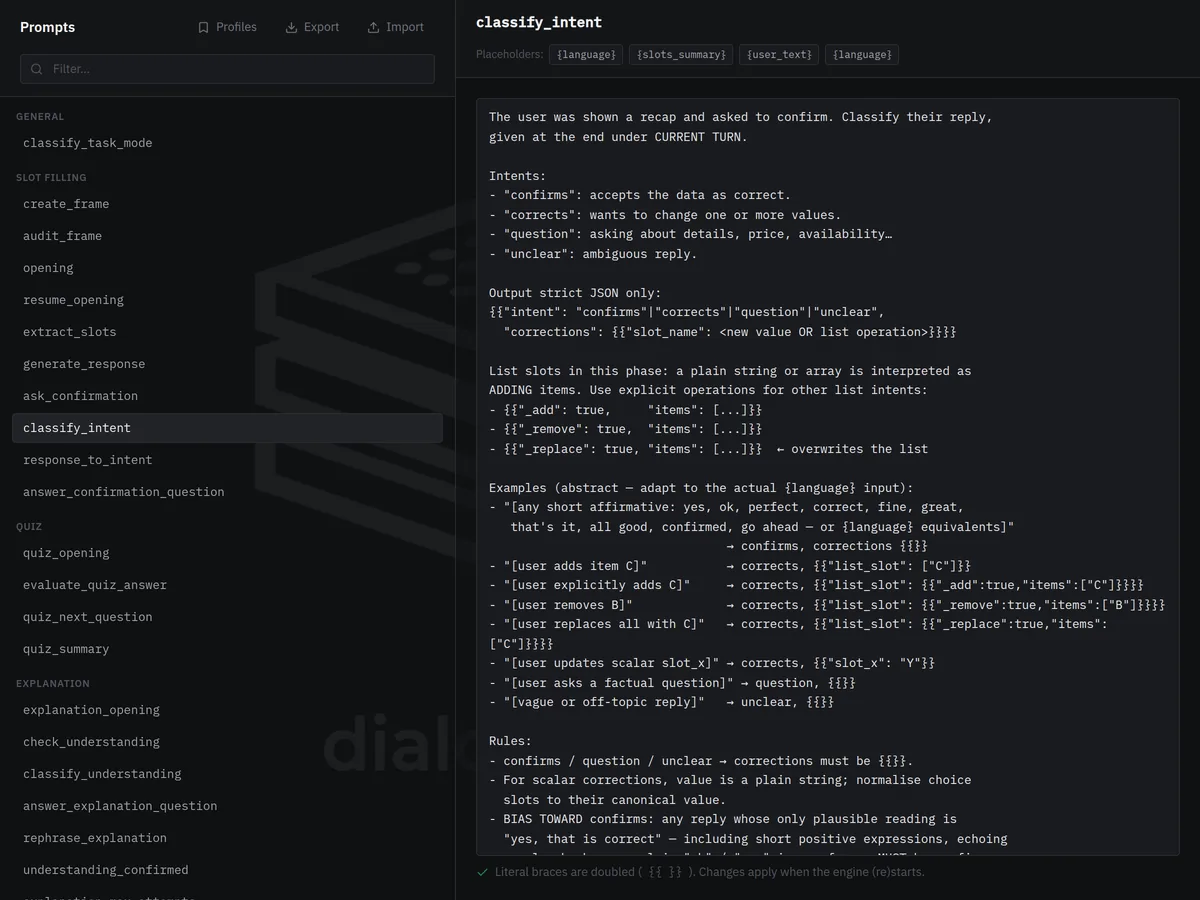Select the check_understanding prompt
The height and width of the screenshot is (900, 1200).
pyautogui.click(x=227, y=742)
